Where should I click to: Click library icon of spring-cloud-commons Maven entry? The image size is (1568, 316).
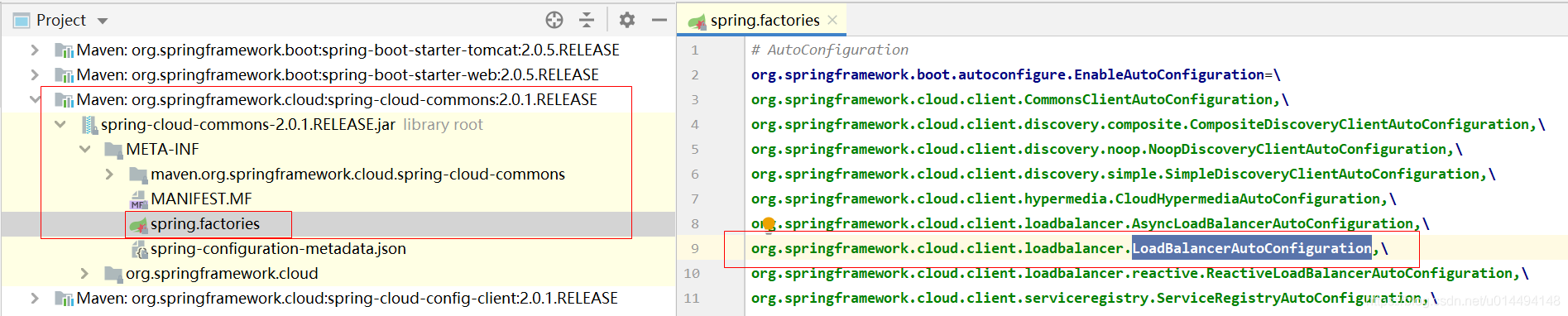(64, 100)
